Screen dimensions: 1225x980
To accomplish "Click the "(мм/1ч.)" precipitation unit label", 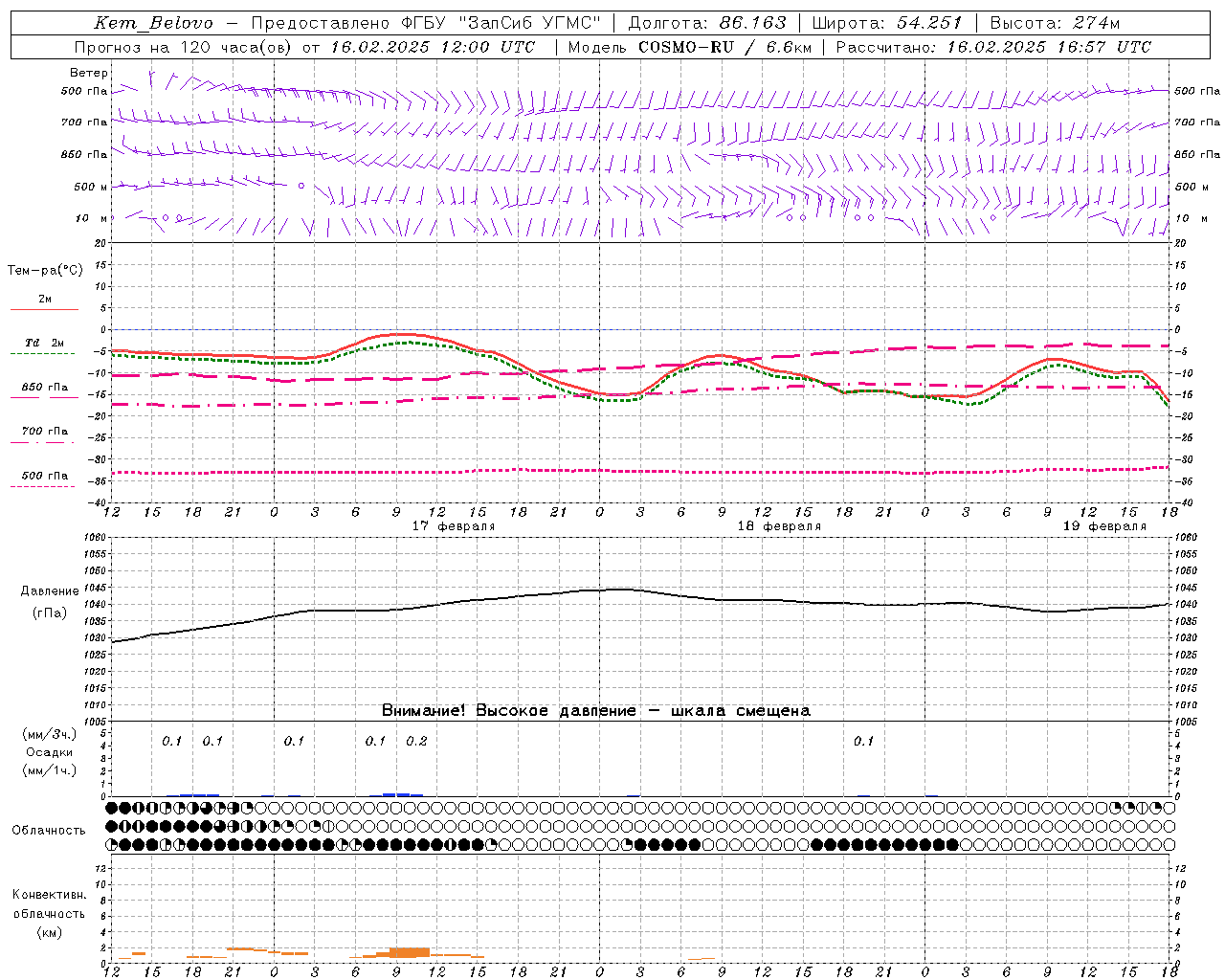I will pyautogui.click(x=50, y=770).
